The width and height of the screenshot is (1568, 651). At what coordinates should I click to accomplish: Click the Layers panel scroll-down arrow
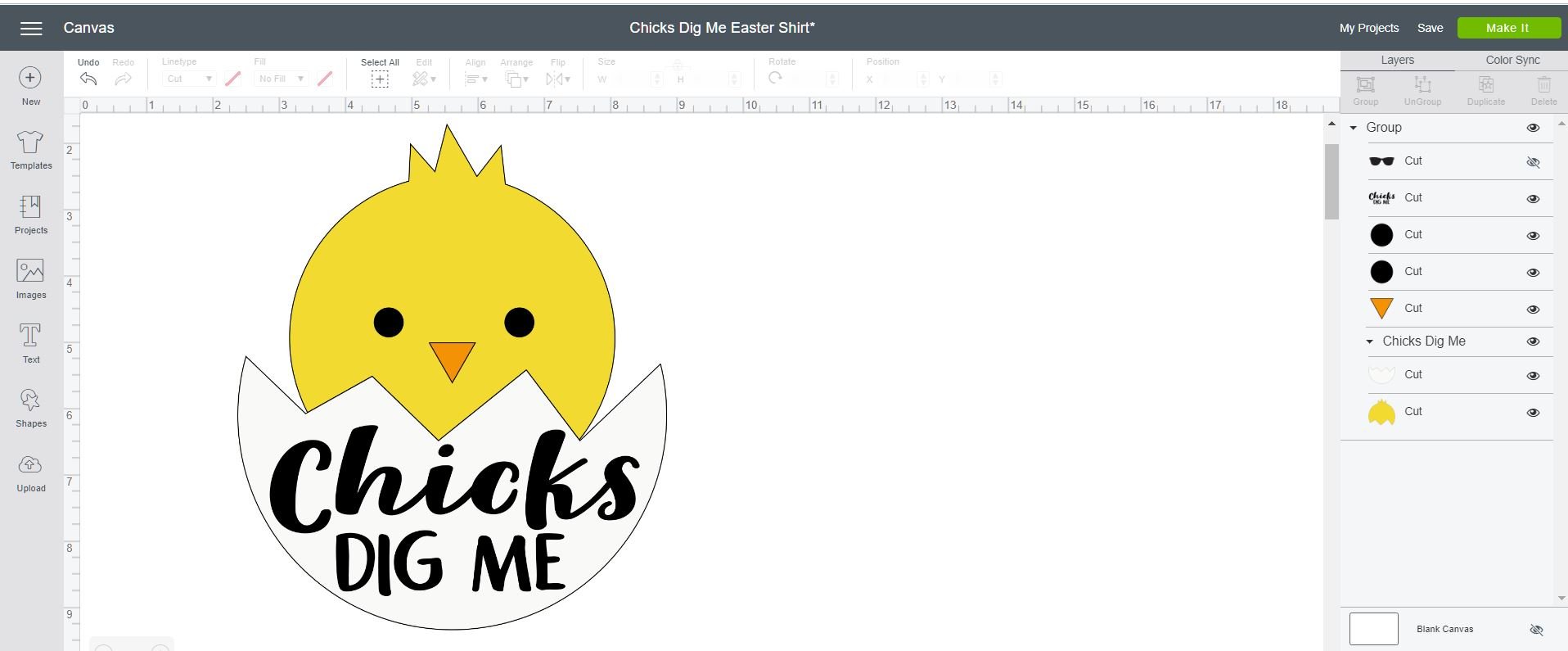pos(1561,599)
